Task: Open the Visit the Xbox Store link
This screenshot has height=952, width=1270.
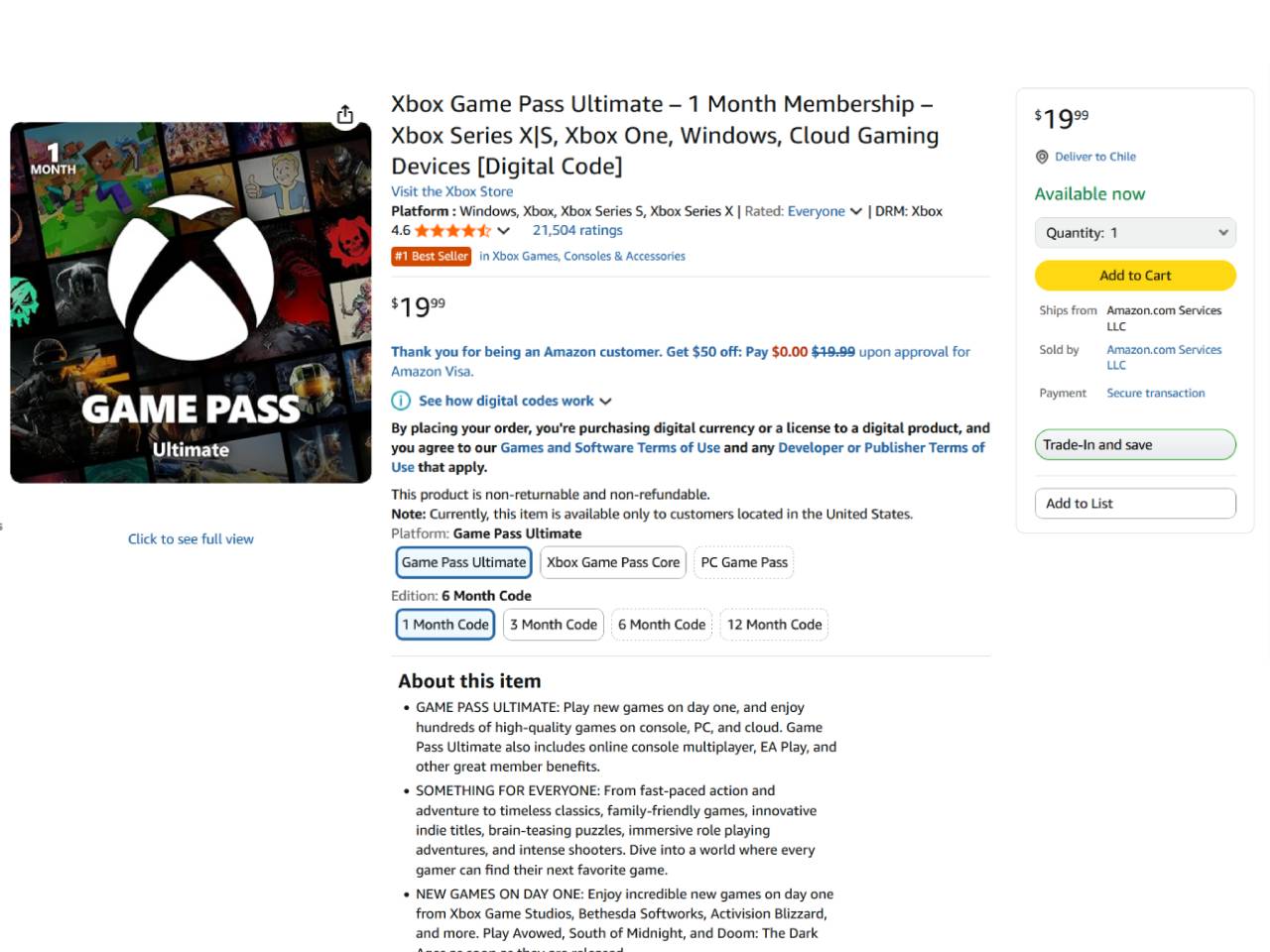Action: (451, 191)
